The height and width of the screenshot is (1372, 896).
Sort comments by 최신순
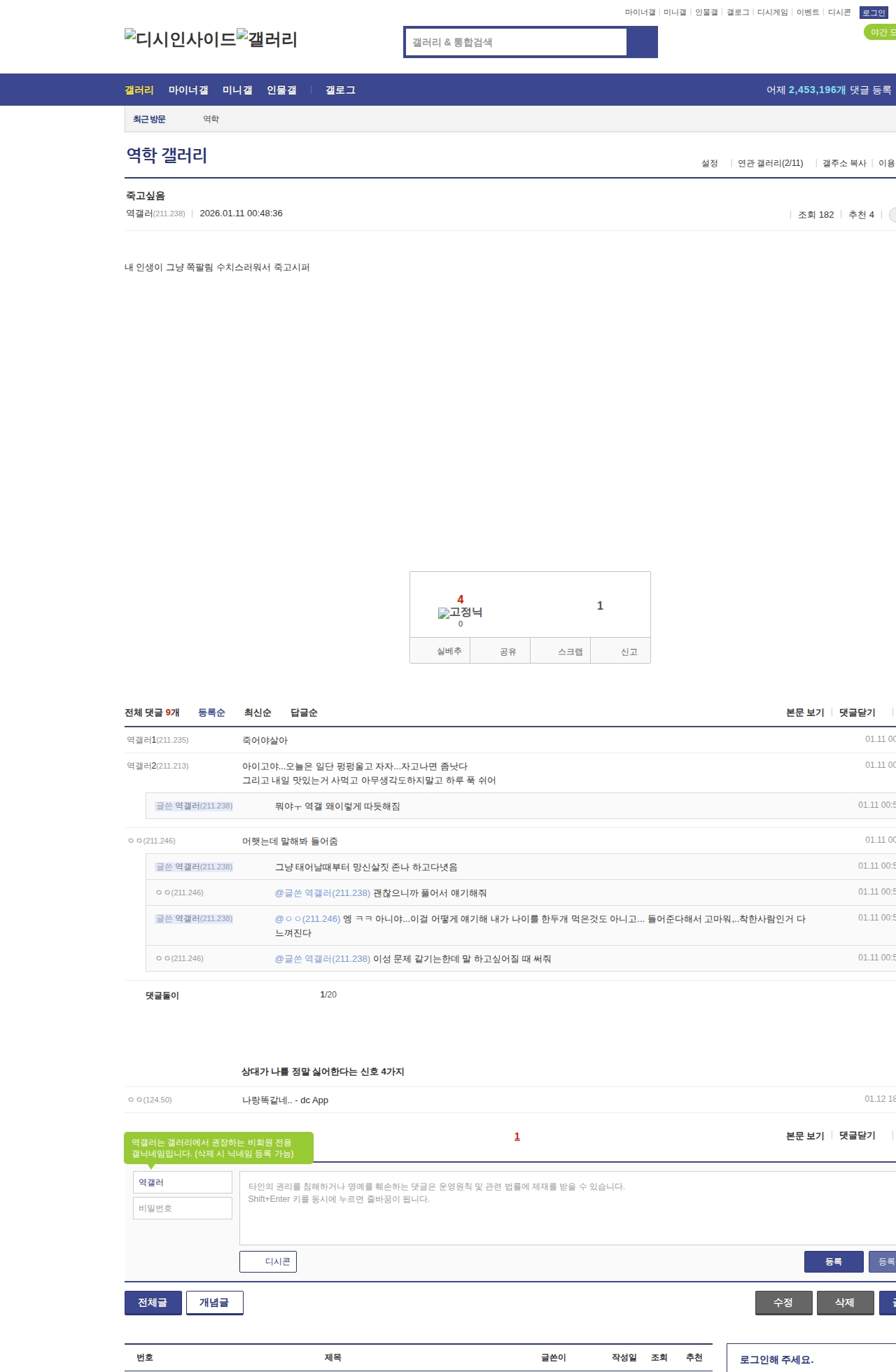[x=257, y=713]
